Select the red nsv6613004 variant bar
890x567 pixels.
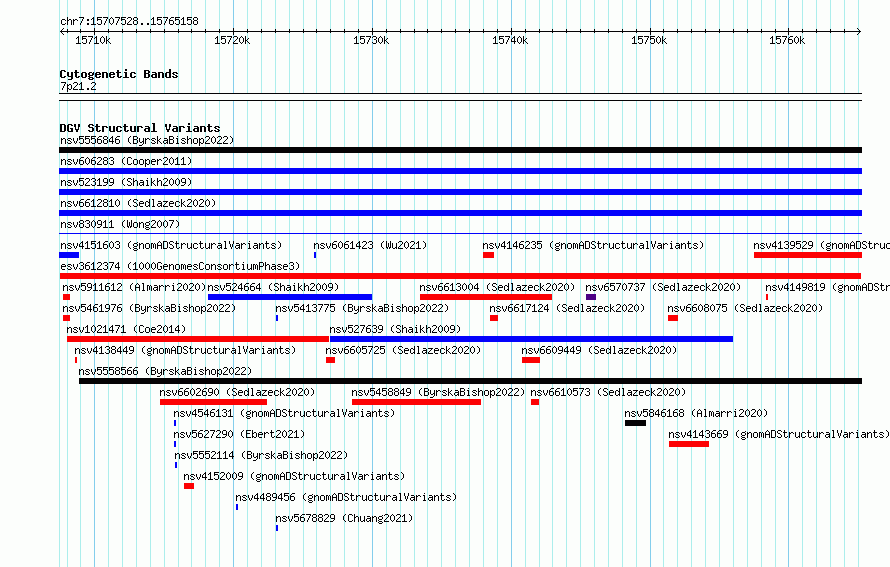[486, 297]
